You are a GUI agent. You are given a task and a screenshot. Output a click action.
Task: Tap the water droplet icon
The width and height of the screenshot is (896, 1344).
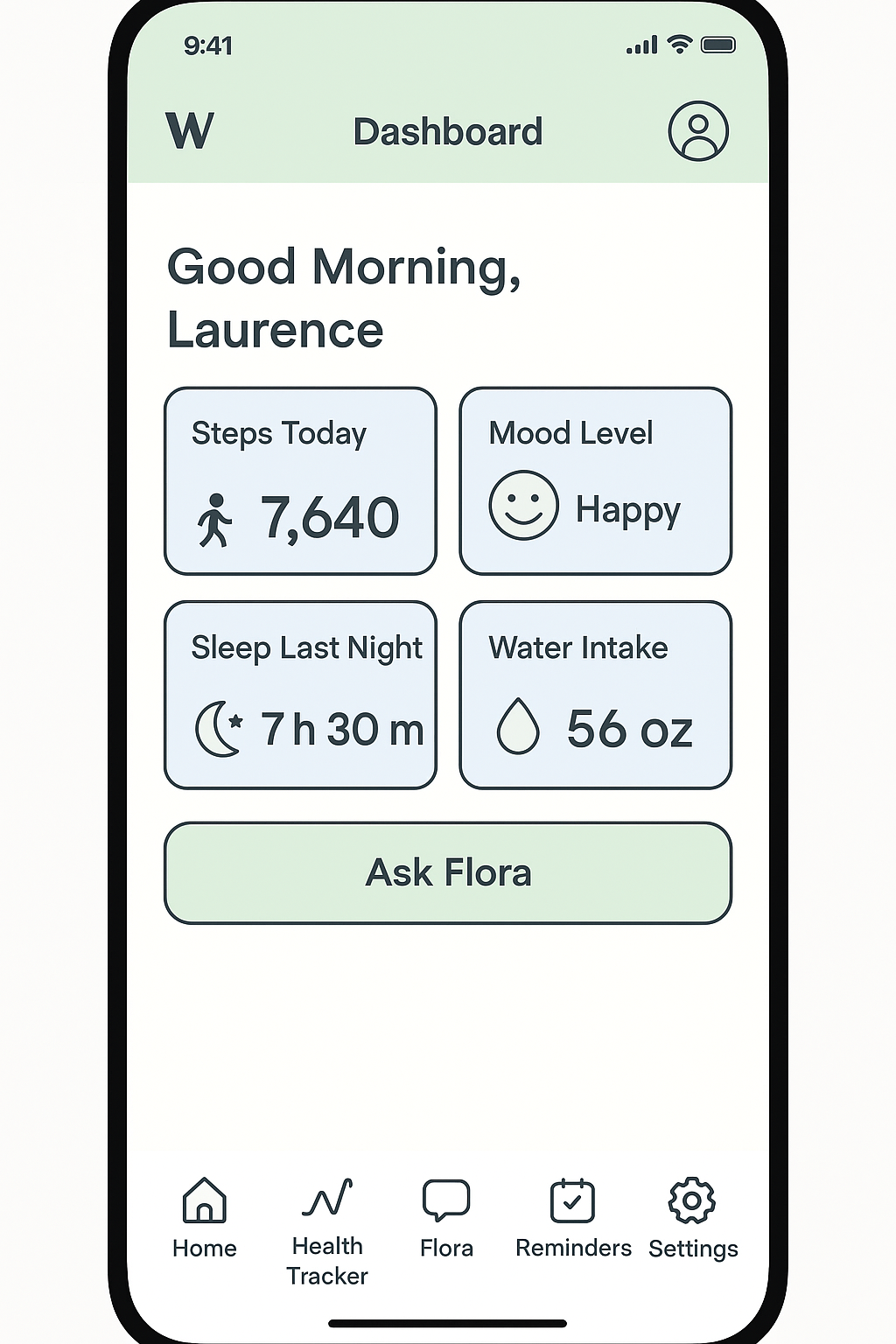click(x=518, y=726)
